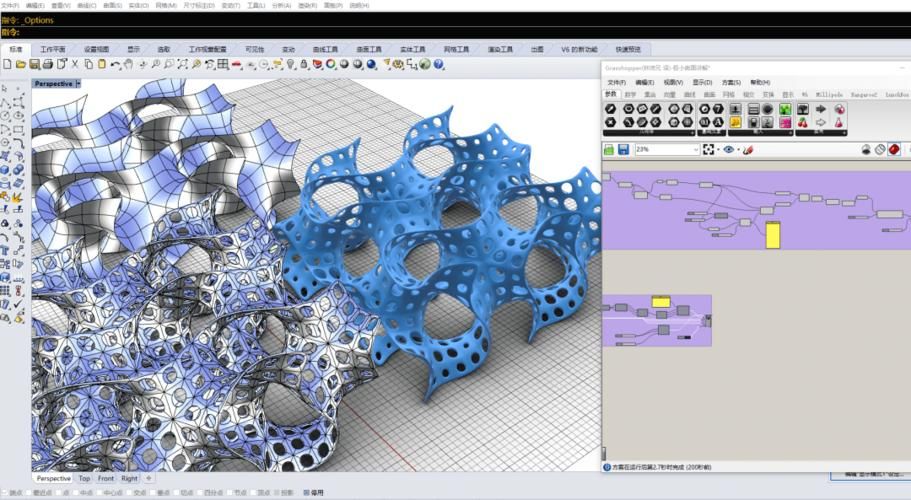The width and height of the screenshot is (911, 500).
Task: Open the Millipede tab in Grasshopper
Action: pos(829,95)
